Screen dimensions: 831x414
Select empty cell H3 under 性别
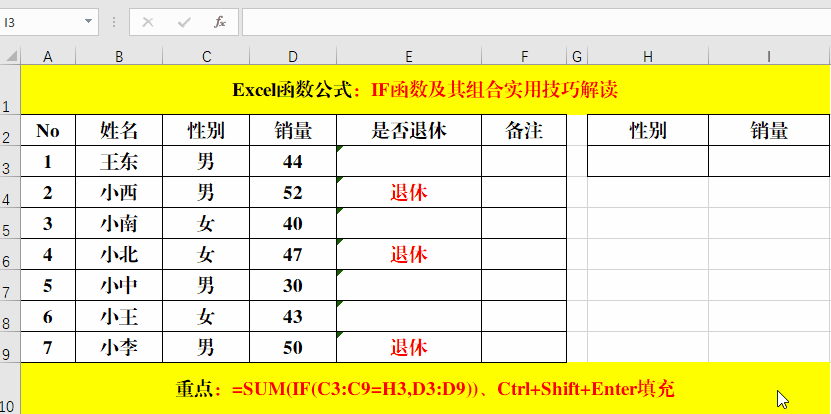pos(648,161)
